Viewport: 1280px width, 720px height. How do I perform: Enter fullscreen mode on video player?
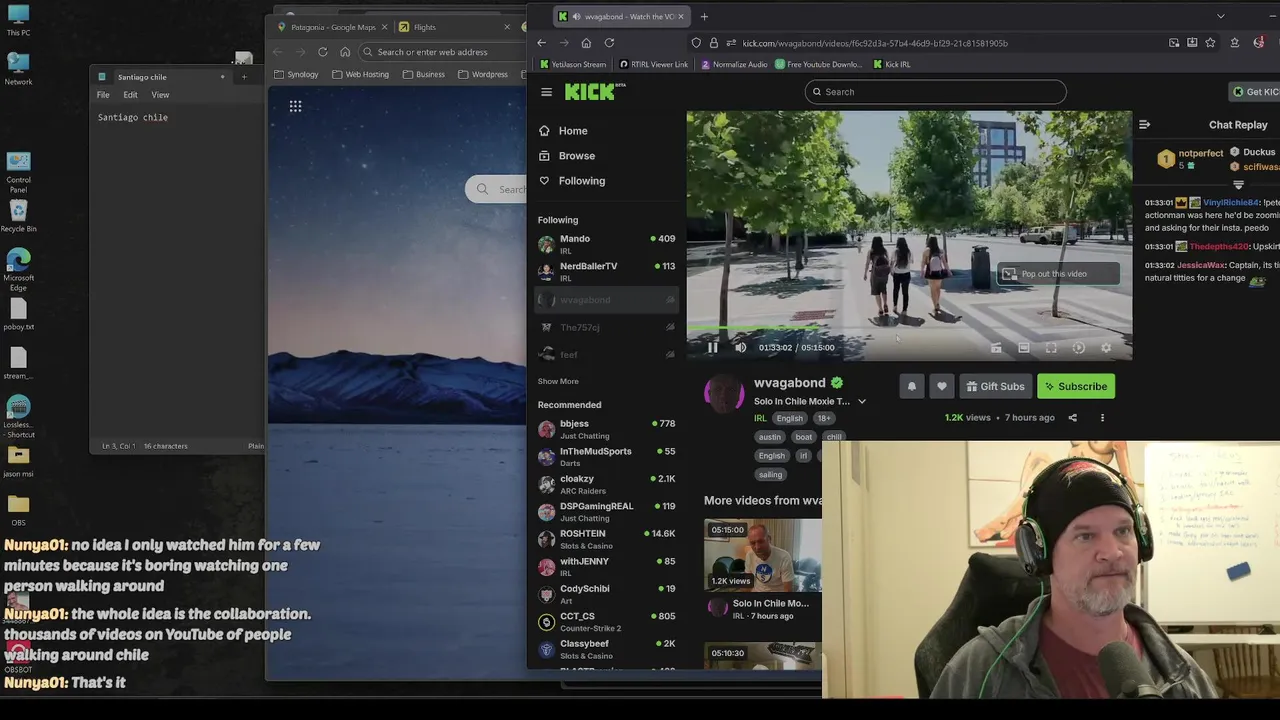(1051, 348)
